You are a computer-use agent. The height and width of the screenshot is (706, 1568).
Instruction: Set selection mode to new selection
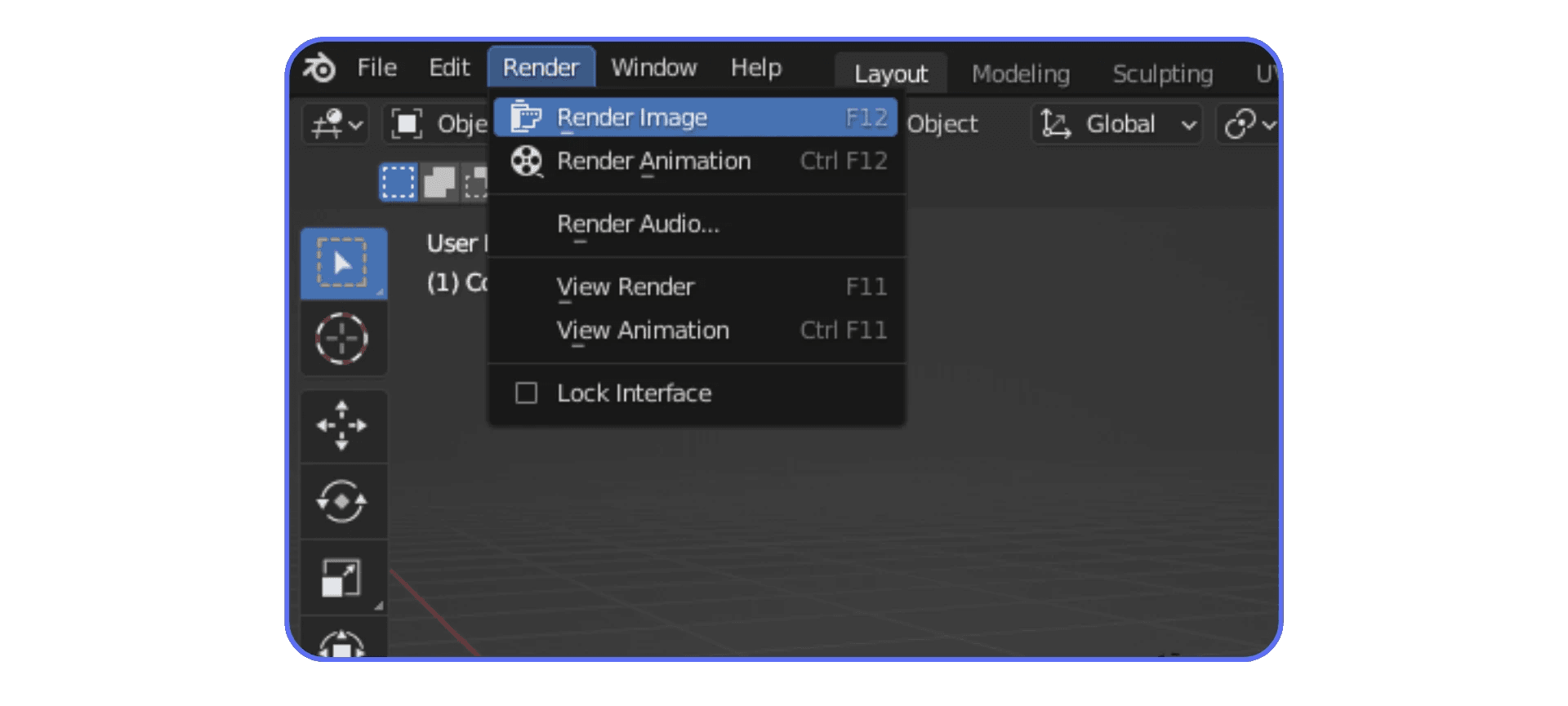click(399, 182)
